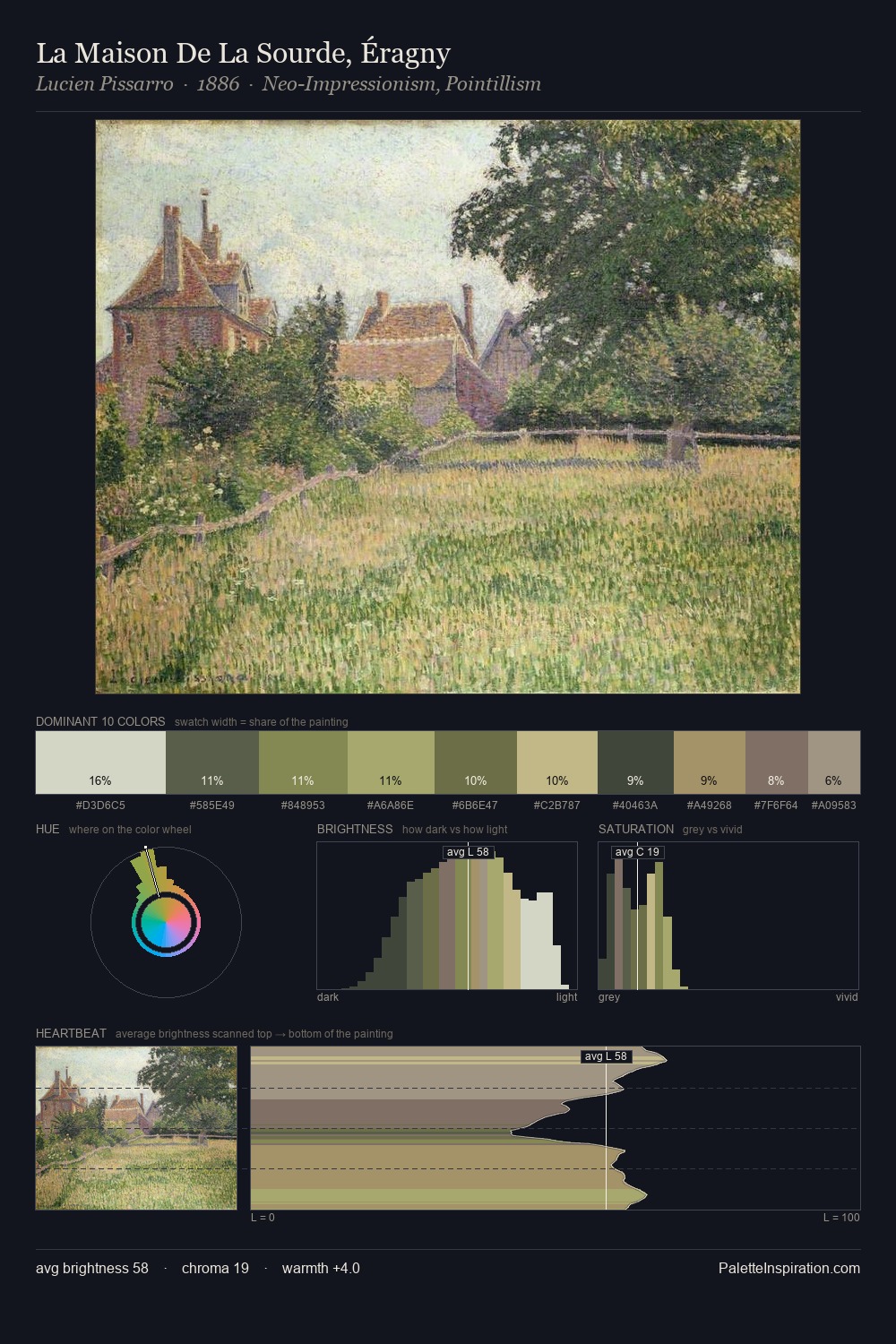Screen dimensions: 896x1344
Task: Select the #585E49 color swatch
Action: tap(211, 762)
